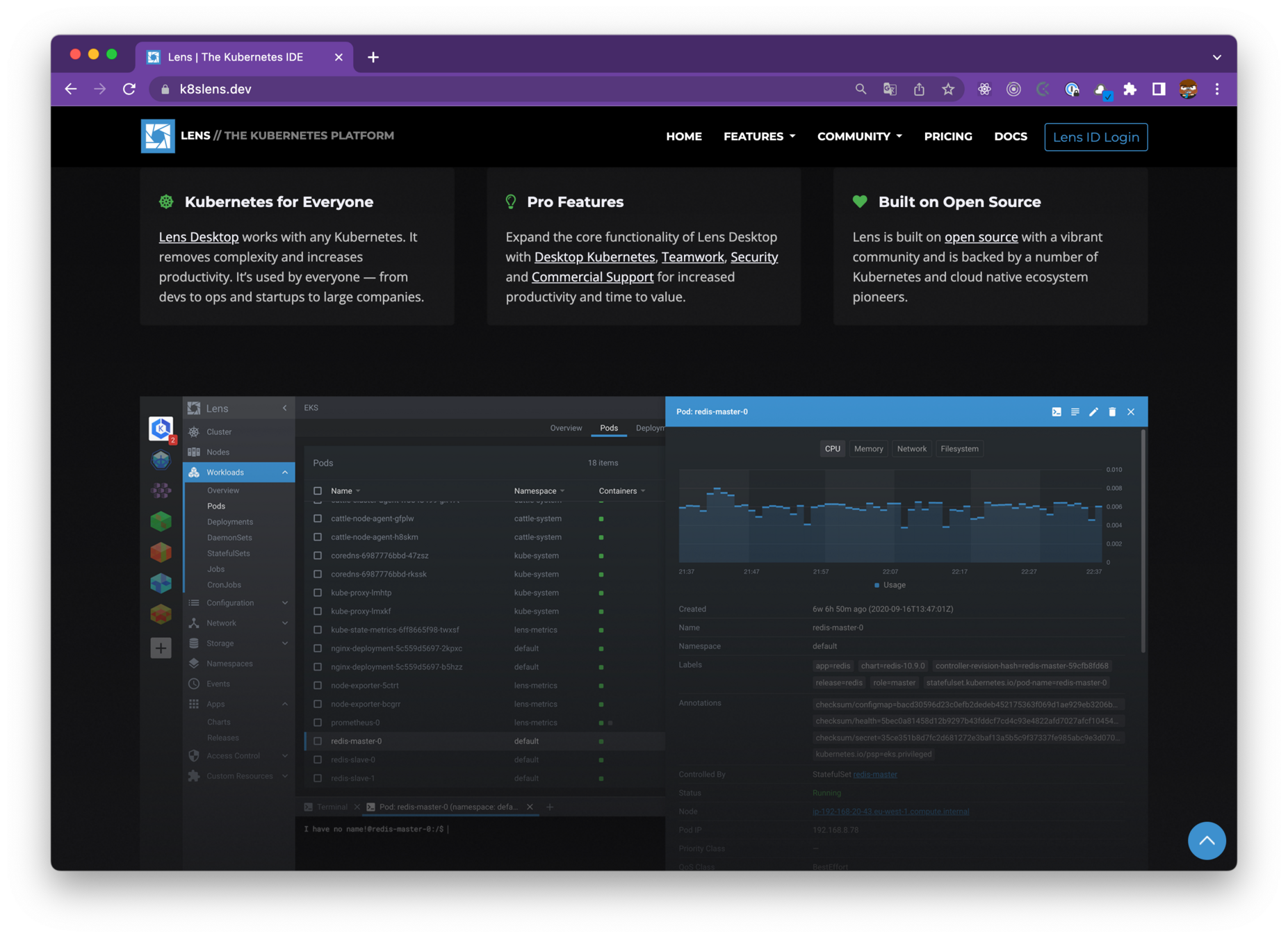Viewport: 1288px width, 938px height.
Task: Select the blue K cluster icon with badge
Action: 161,429
